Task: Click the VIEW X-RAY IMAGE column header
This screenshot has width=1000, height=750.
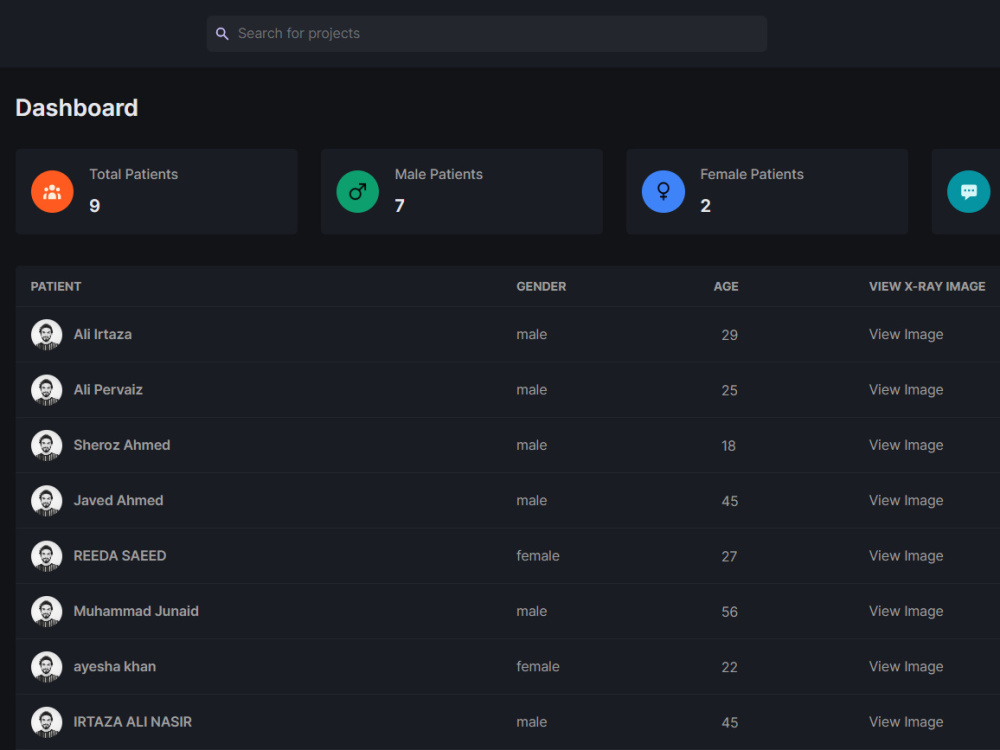Action: click(x=927, y=286)
